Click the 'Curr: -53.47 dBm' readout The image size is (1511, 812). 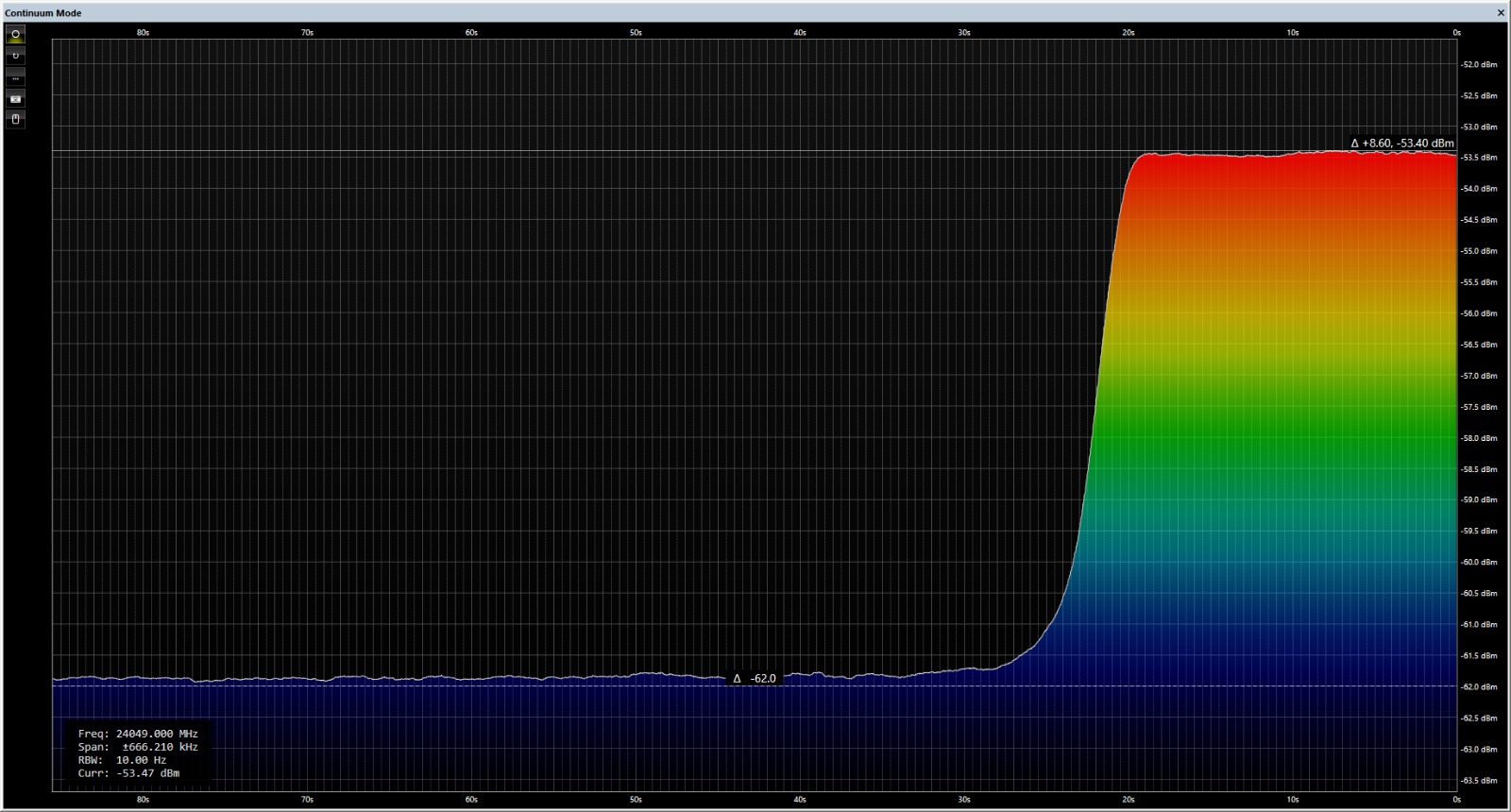tap(128, 773)
